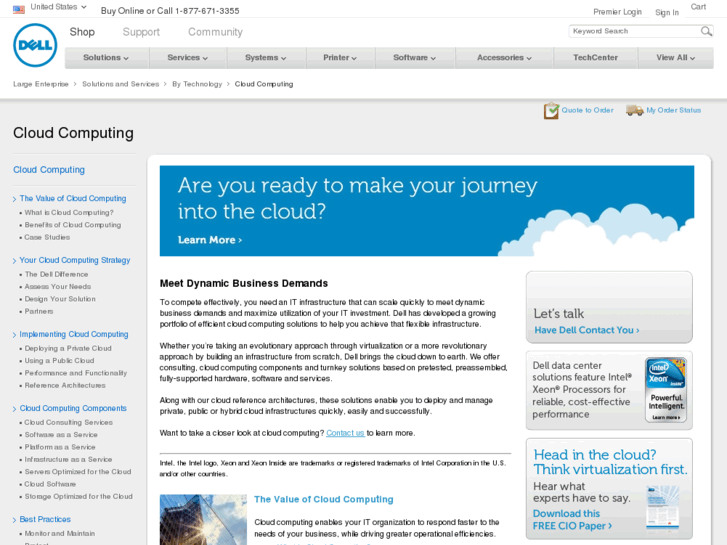The image size is (727, 545).
Task: Expand the Services menu
Action: pyautogui.click(x=188, y=58)
